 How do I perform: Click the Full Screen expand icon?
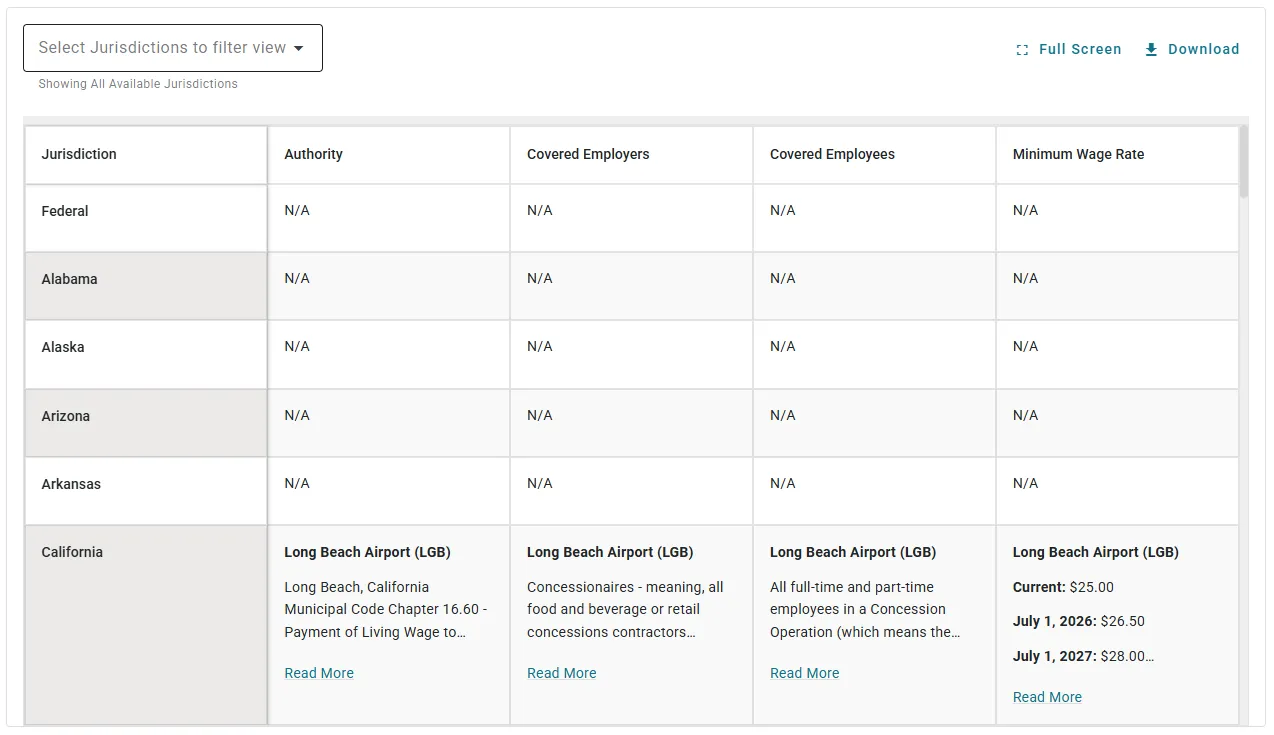[1022, 48]
